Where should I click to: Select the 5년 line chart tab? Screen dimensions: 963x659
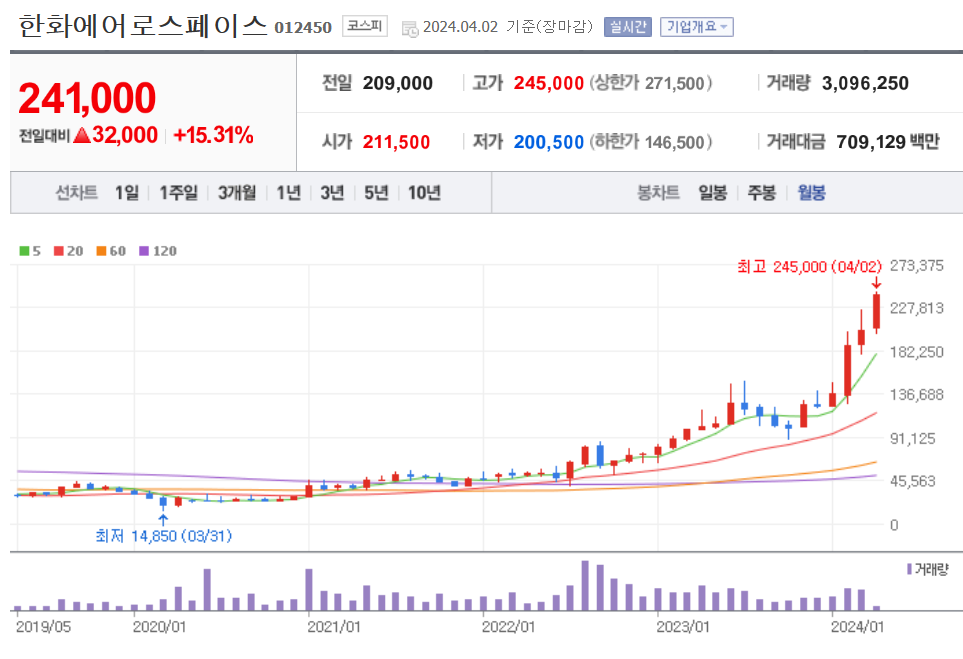[376, 193]
